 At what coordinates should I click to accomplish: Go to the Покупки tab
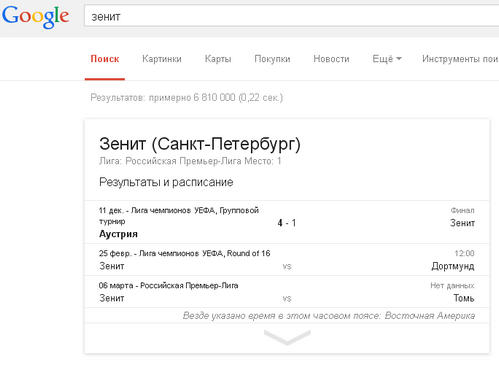pyautogui.click(x=272, y=59)
